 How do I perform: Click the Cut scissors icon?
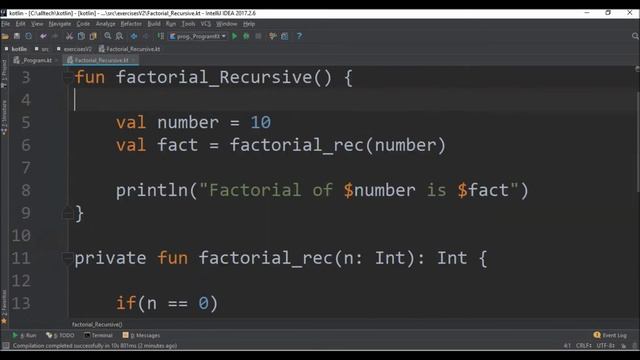point(69,36)
